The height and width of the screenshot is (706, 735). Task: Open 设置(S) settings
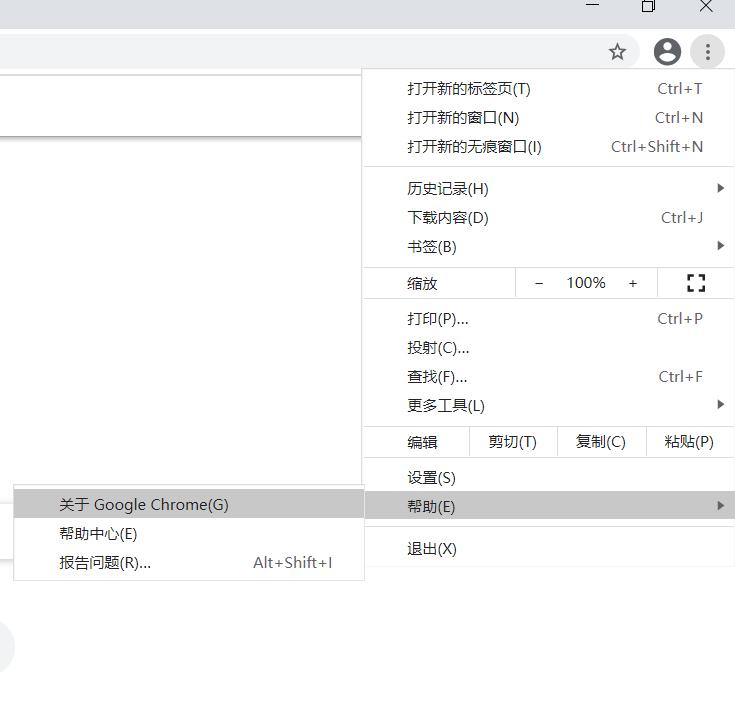549,478
